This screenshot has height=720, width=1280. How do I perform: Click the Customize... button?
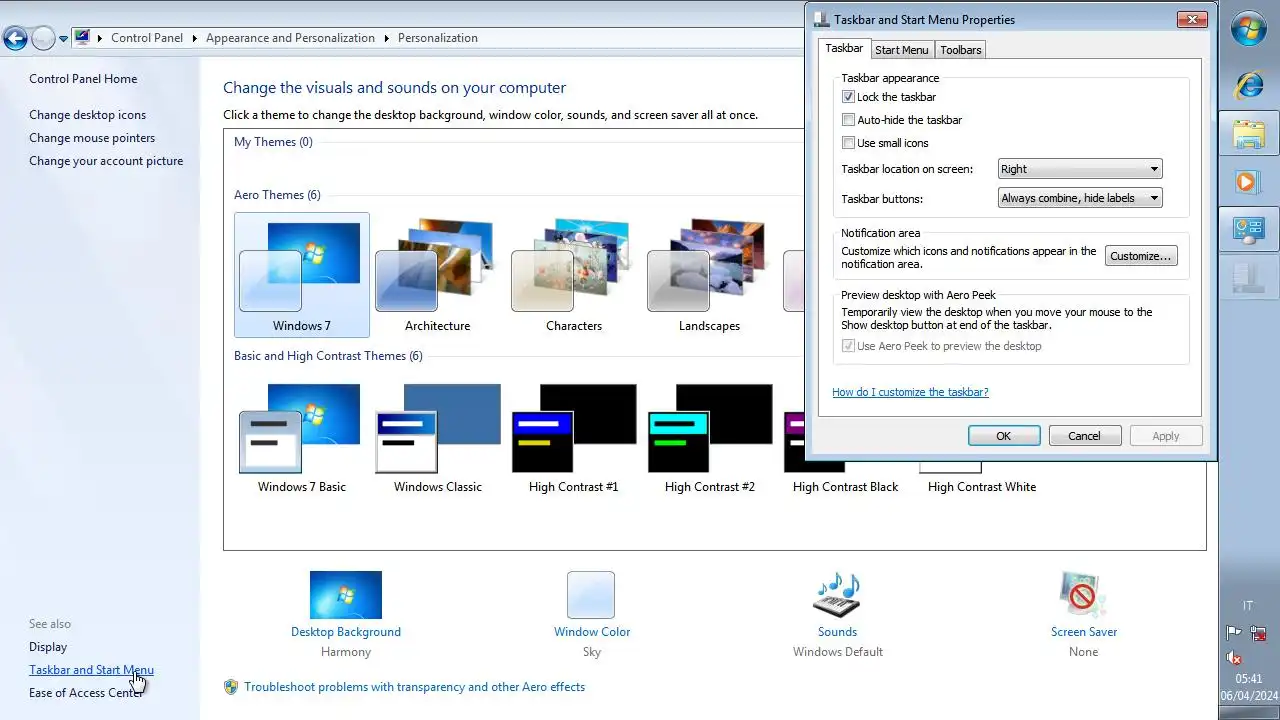tap(1141, 256)
